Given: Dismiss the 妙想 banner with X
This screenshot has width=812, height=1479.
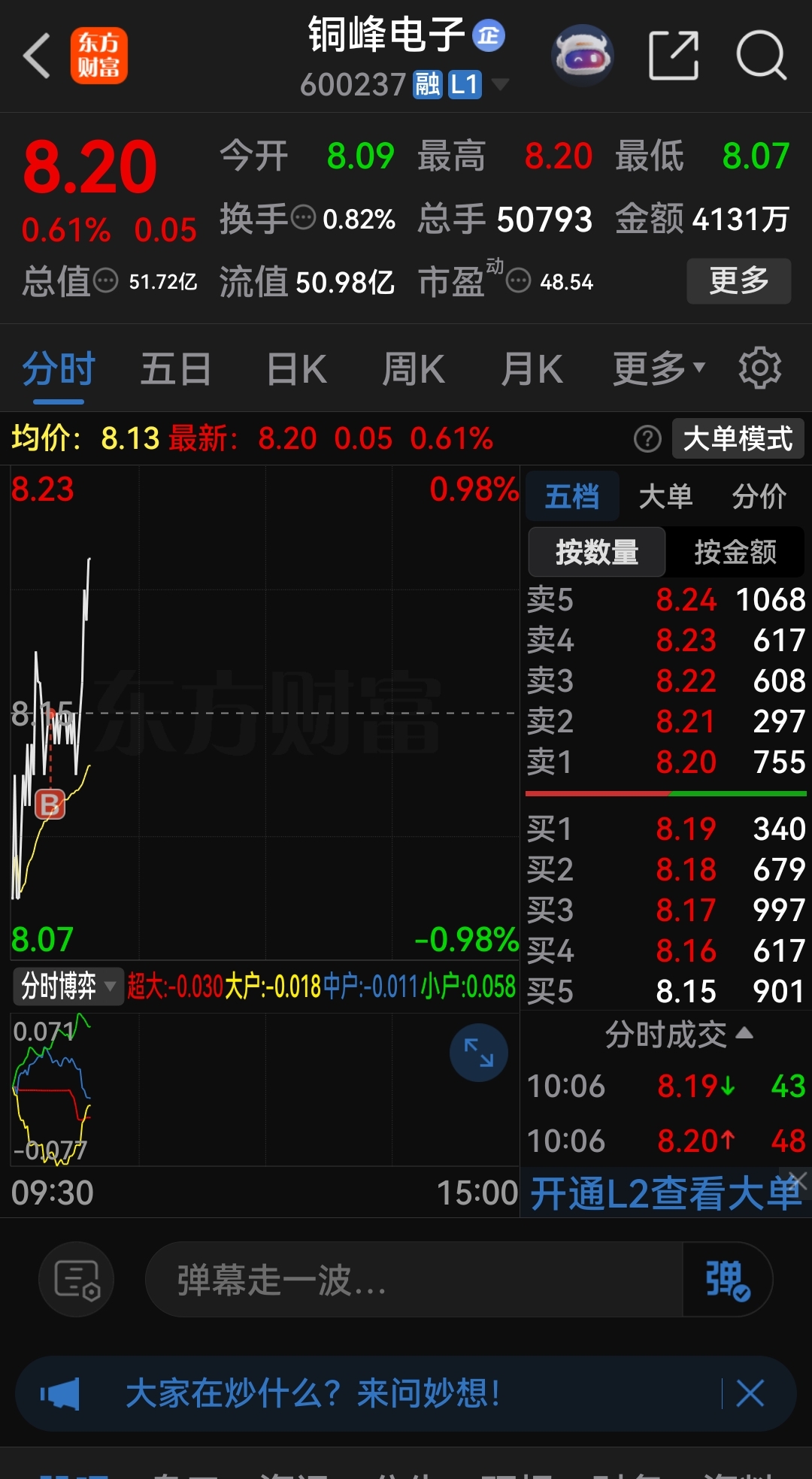Looking at the screenshot, I should click(x=750, y=1393).
